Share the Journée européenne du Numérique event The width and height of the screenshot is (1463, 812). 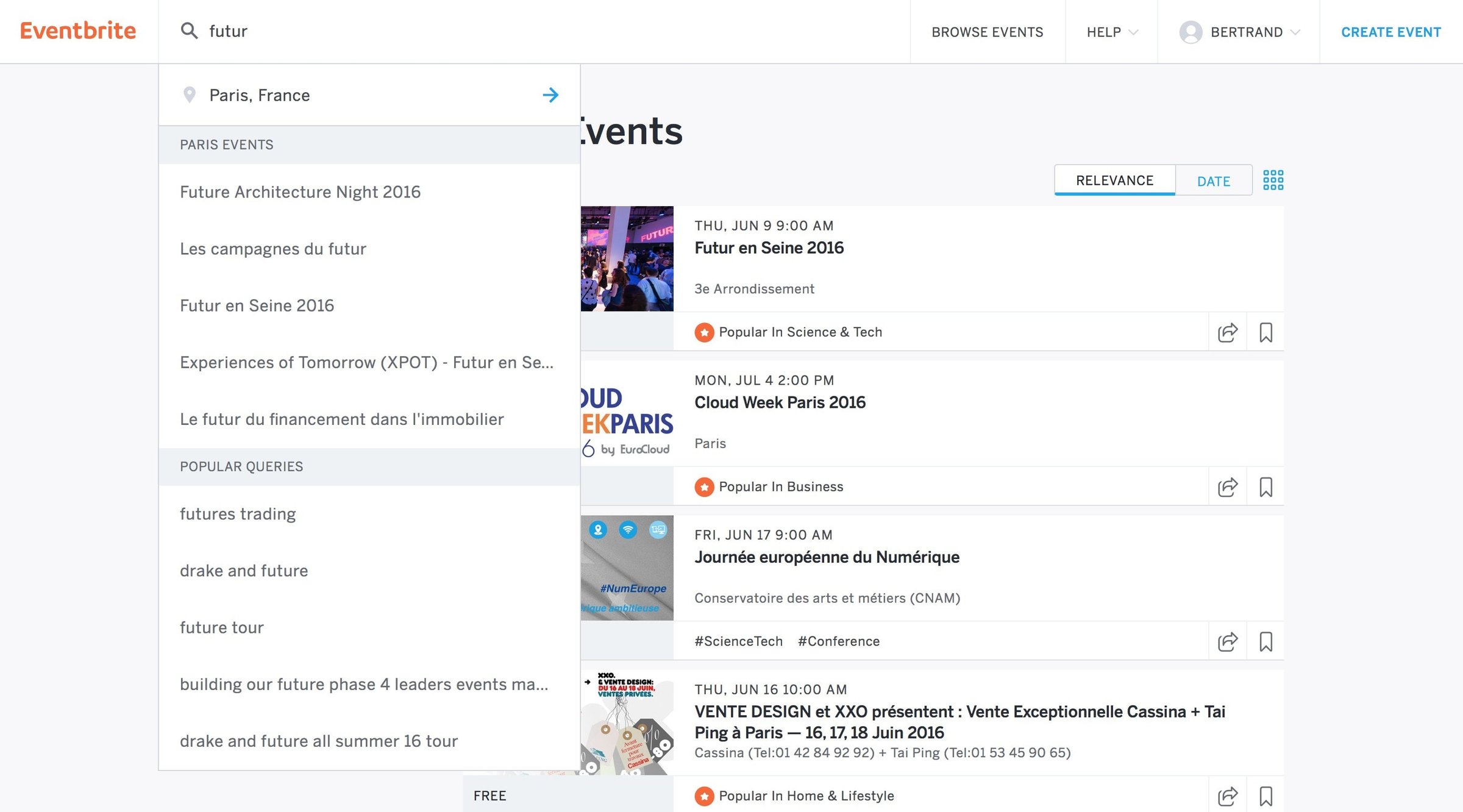[1228, 641]
